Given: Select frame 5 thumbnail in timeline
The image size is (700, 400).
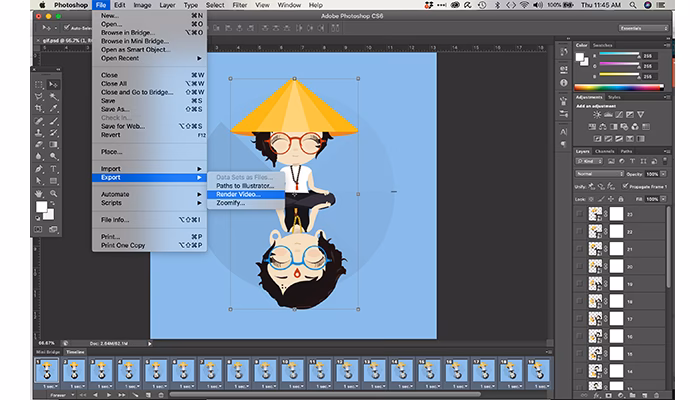Looking at the screenshot, I should [158, 370].
